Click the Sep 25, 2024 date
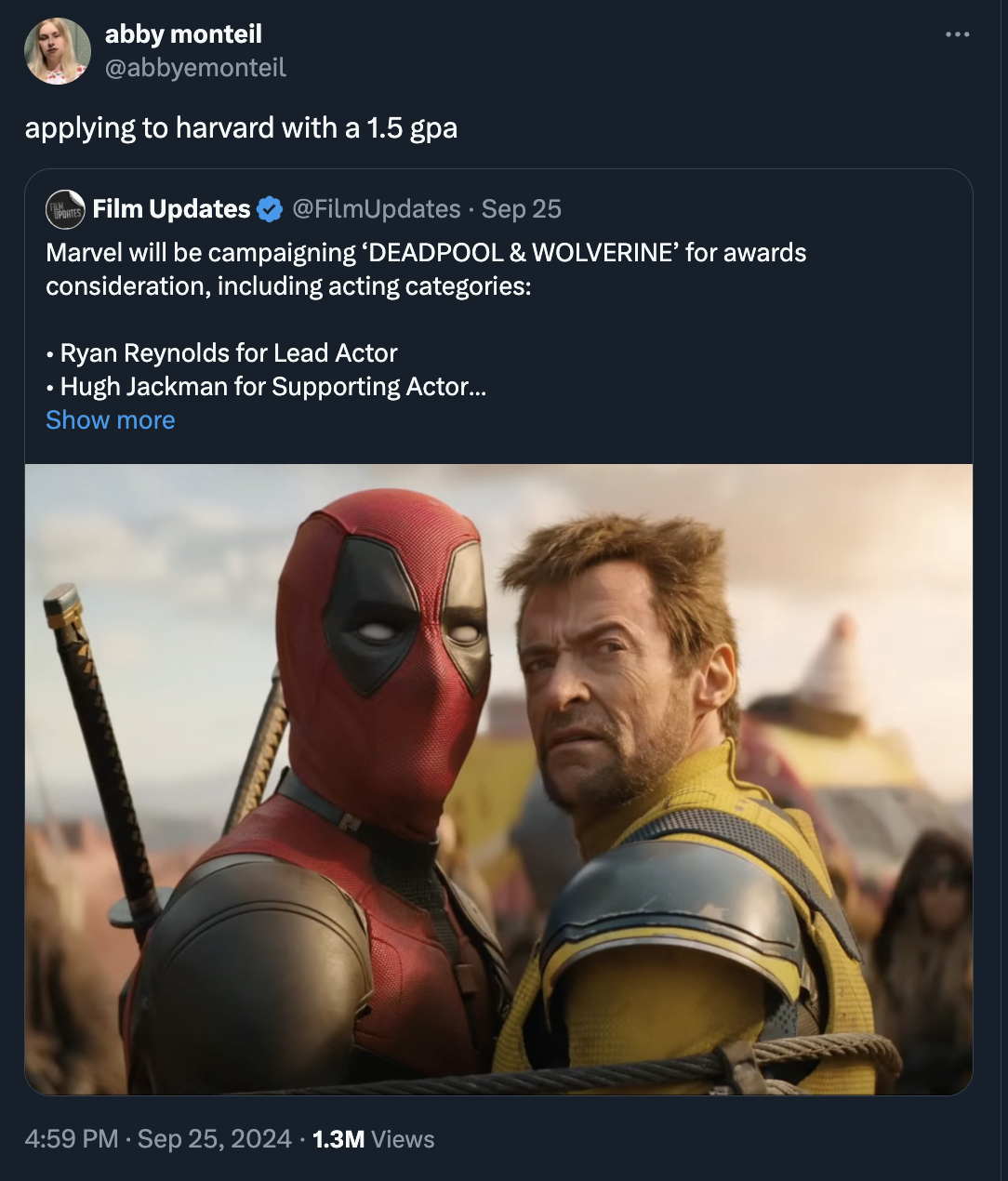Viewport: 1008px width, 1181px height. [215, 1139]
